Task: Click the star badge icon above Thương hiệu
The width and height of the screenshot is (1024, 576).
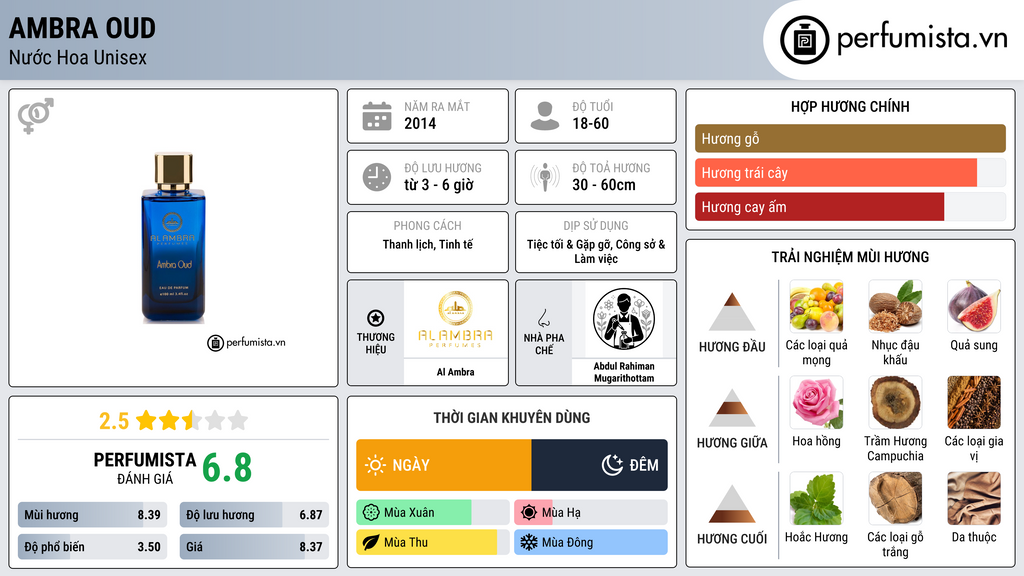Action: coord(376,318)
